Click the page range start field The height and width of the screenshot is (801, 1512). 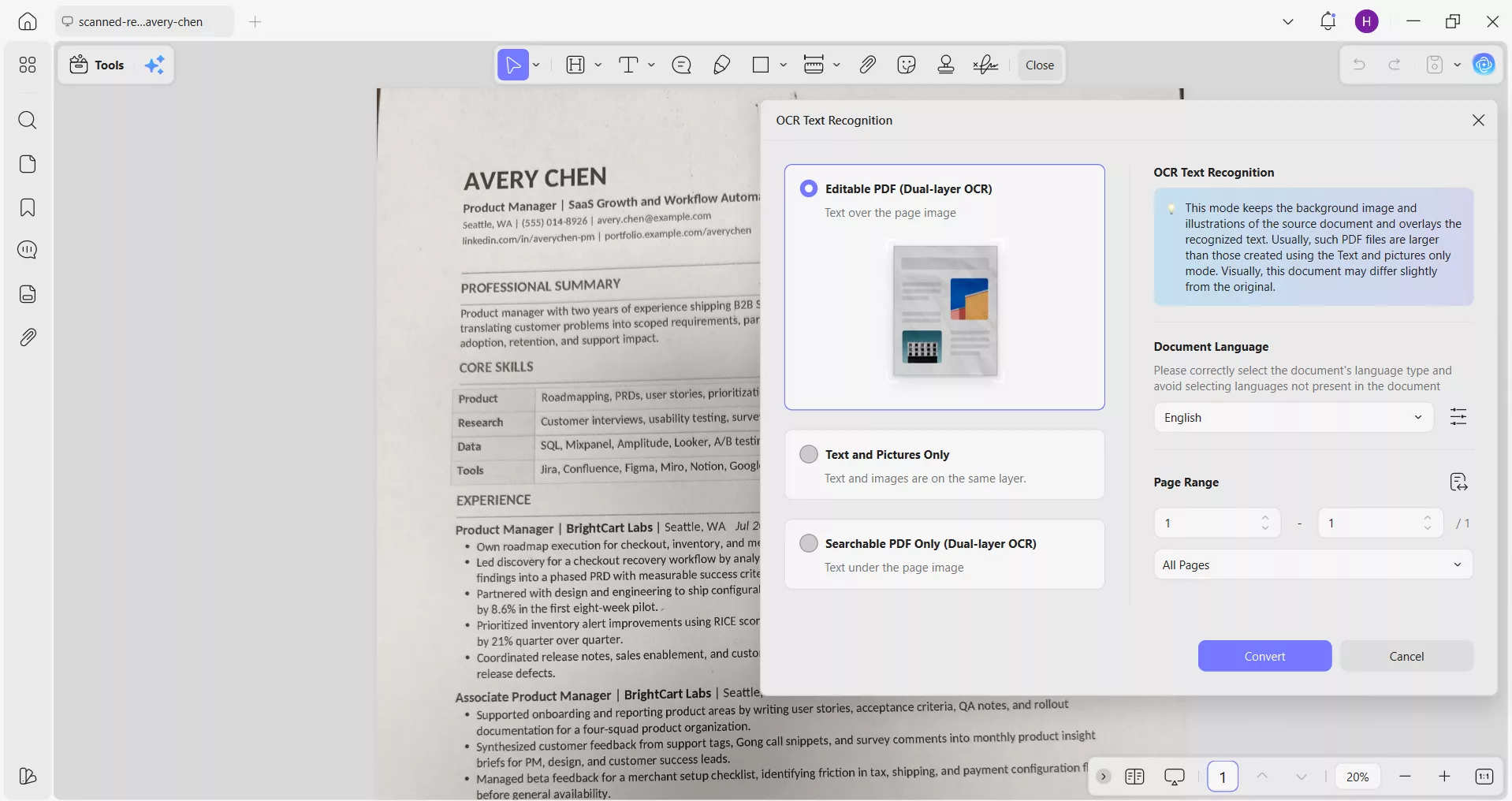point(1217,523)
